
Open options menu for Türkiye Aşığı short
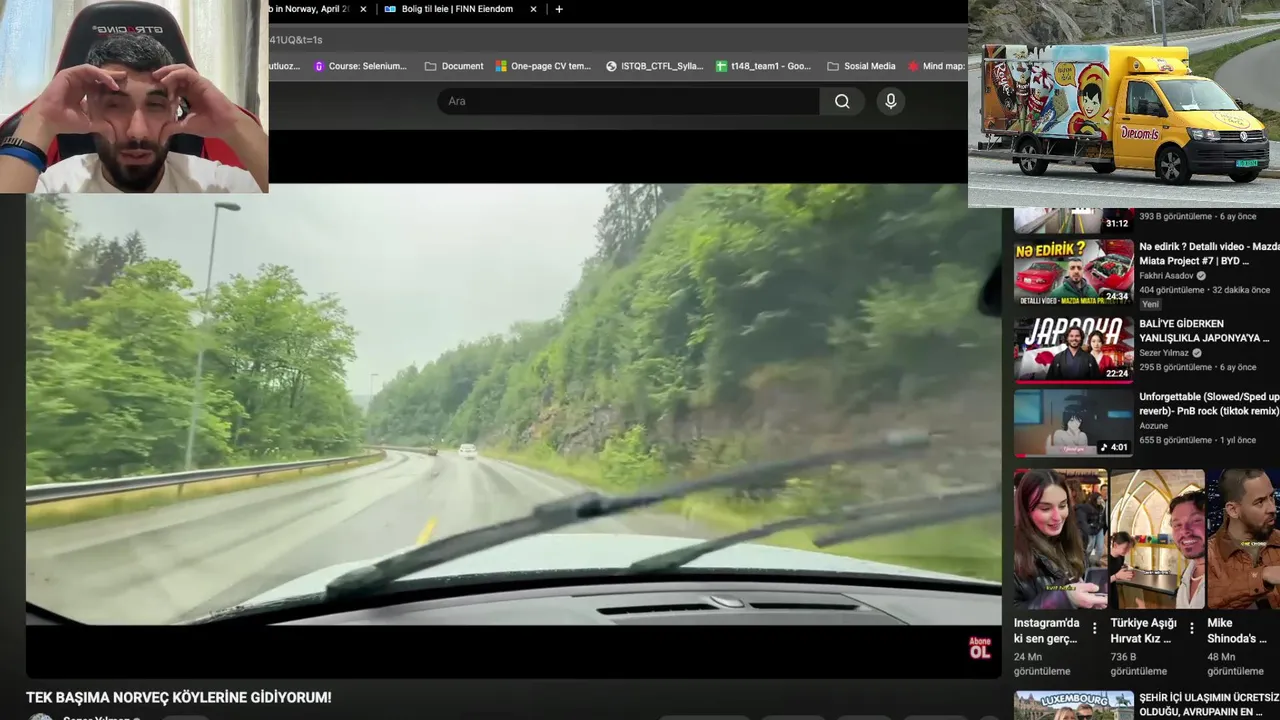coord(1192,629)
